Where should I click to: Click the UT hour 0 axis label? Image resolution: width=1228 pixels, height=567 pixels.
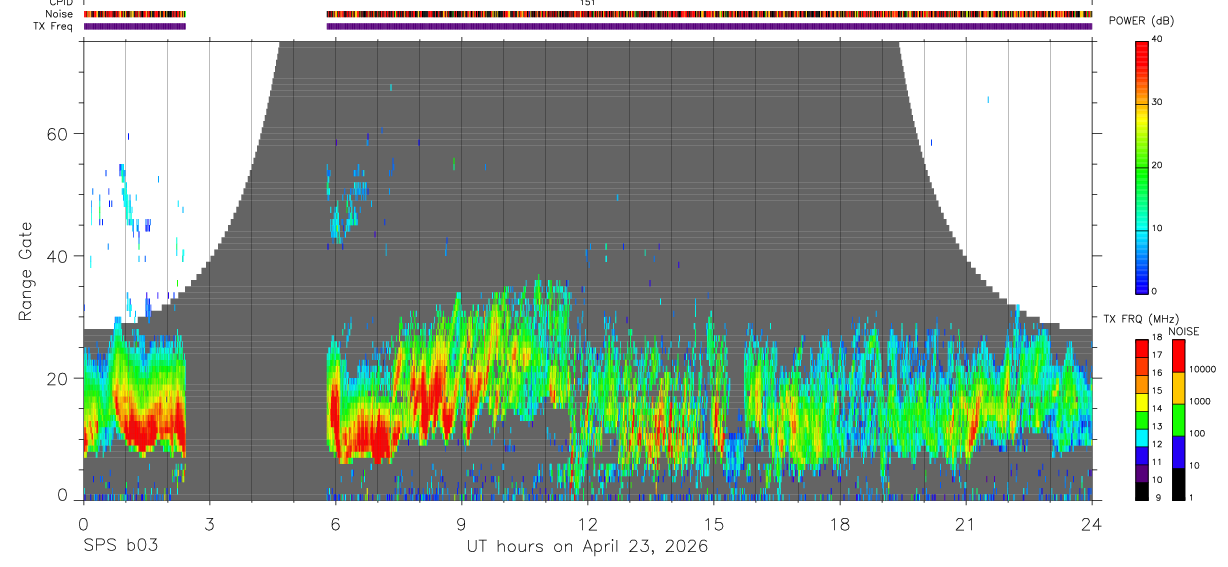pos(83,524)
